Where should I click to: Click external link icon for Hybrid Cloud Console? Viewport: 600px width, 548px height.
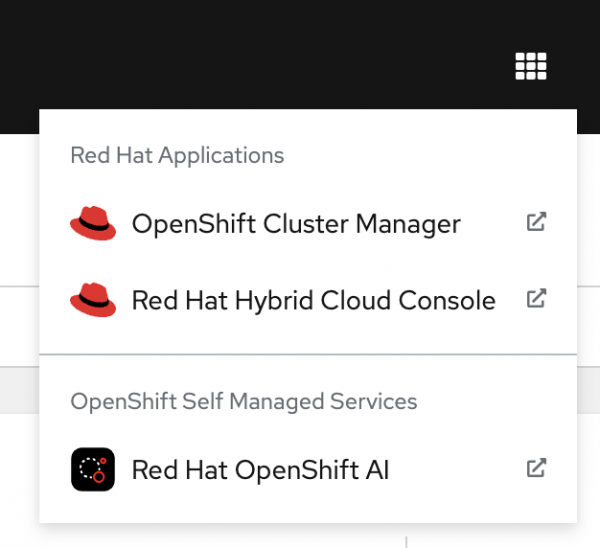(x=536, y=299)
